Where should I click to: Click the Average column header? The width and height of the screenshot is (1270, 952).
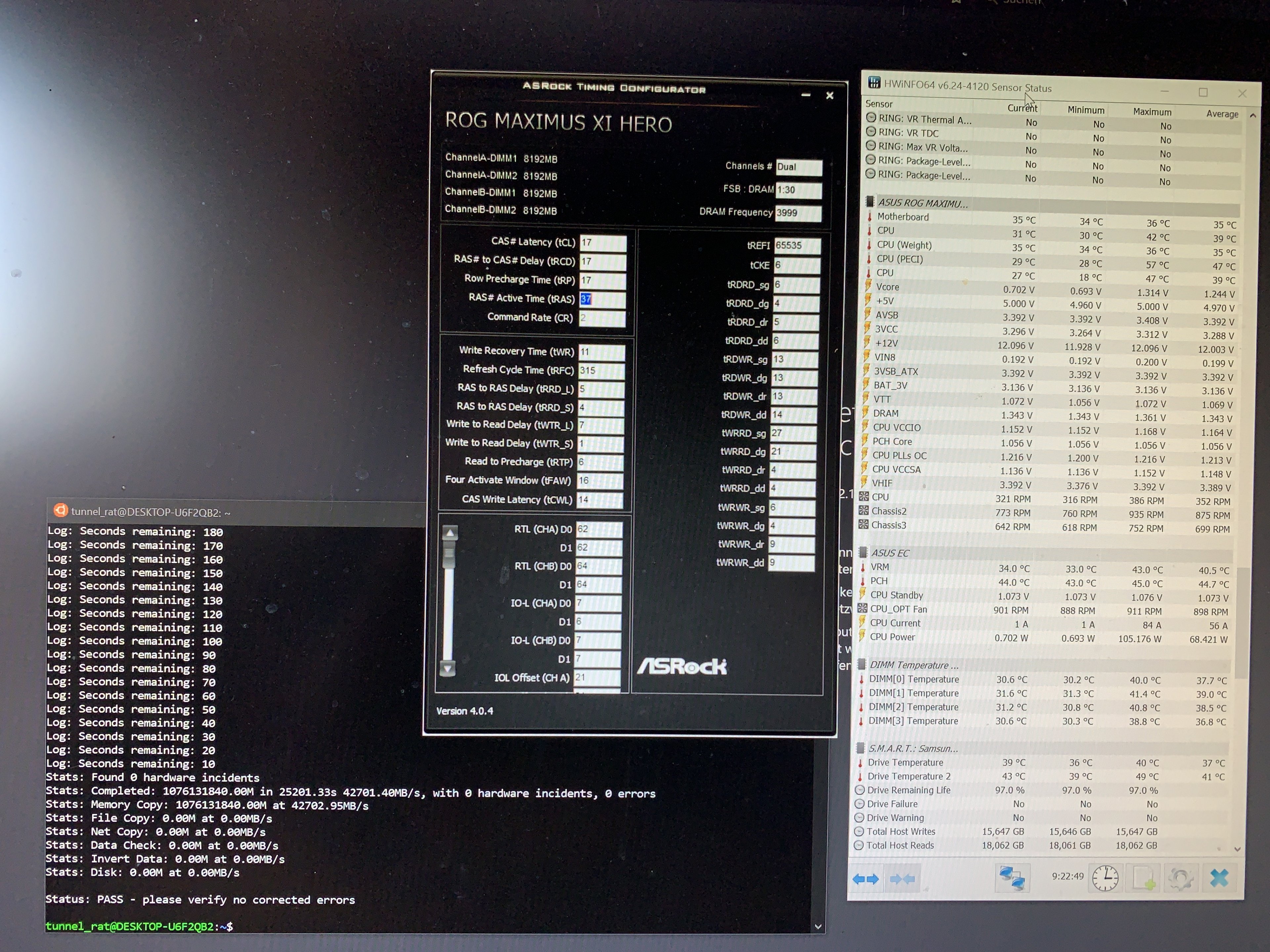click(1222, 114)
